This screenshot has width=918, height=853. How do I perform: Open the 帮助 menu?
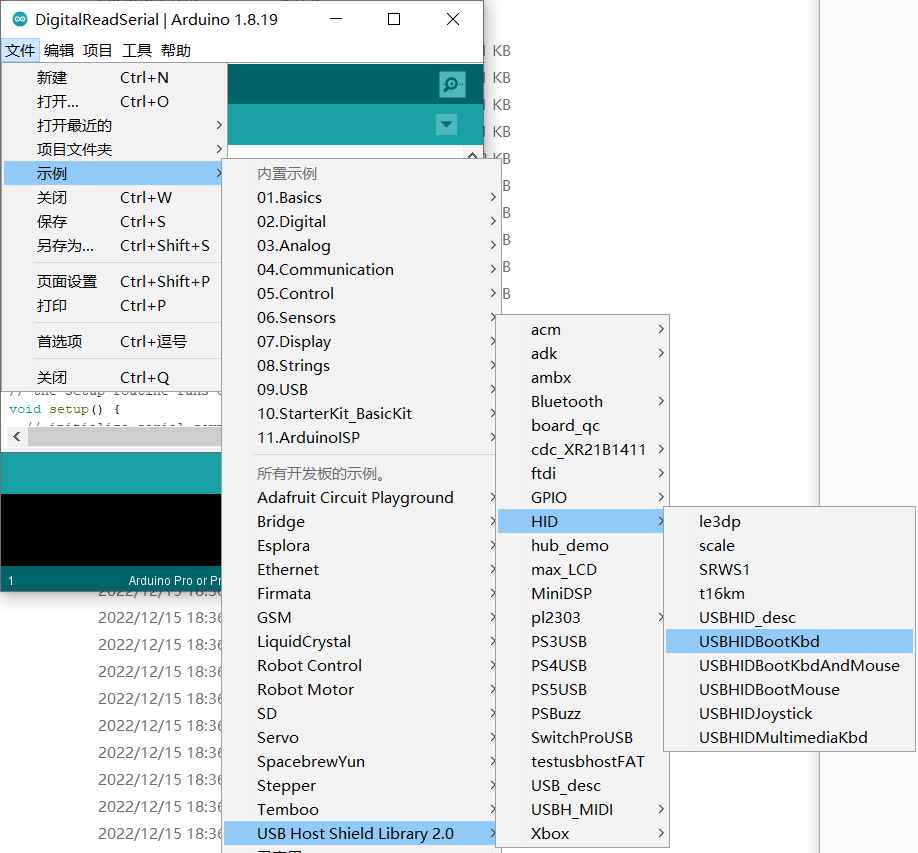click(x=176, y=51)
